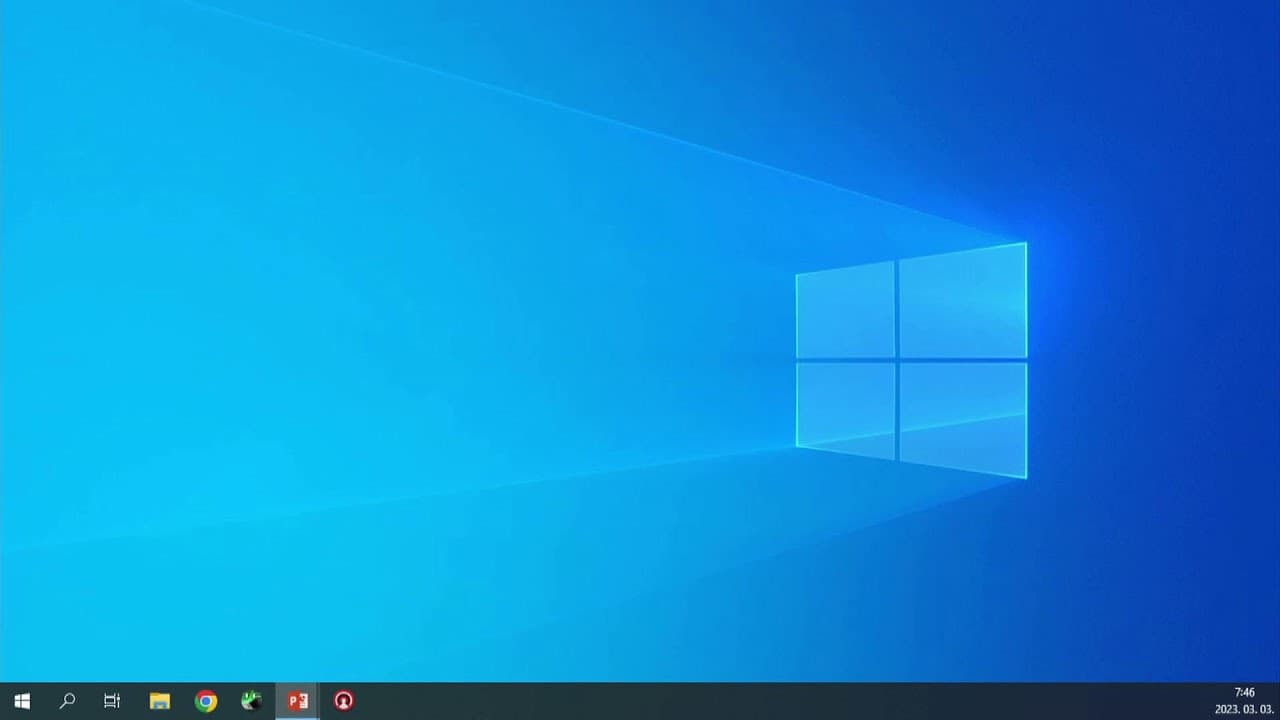The image size is (1280, 720).
Task: Click the 7:46 clock time
Action: (x=1244, y=692)
